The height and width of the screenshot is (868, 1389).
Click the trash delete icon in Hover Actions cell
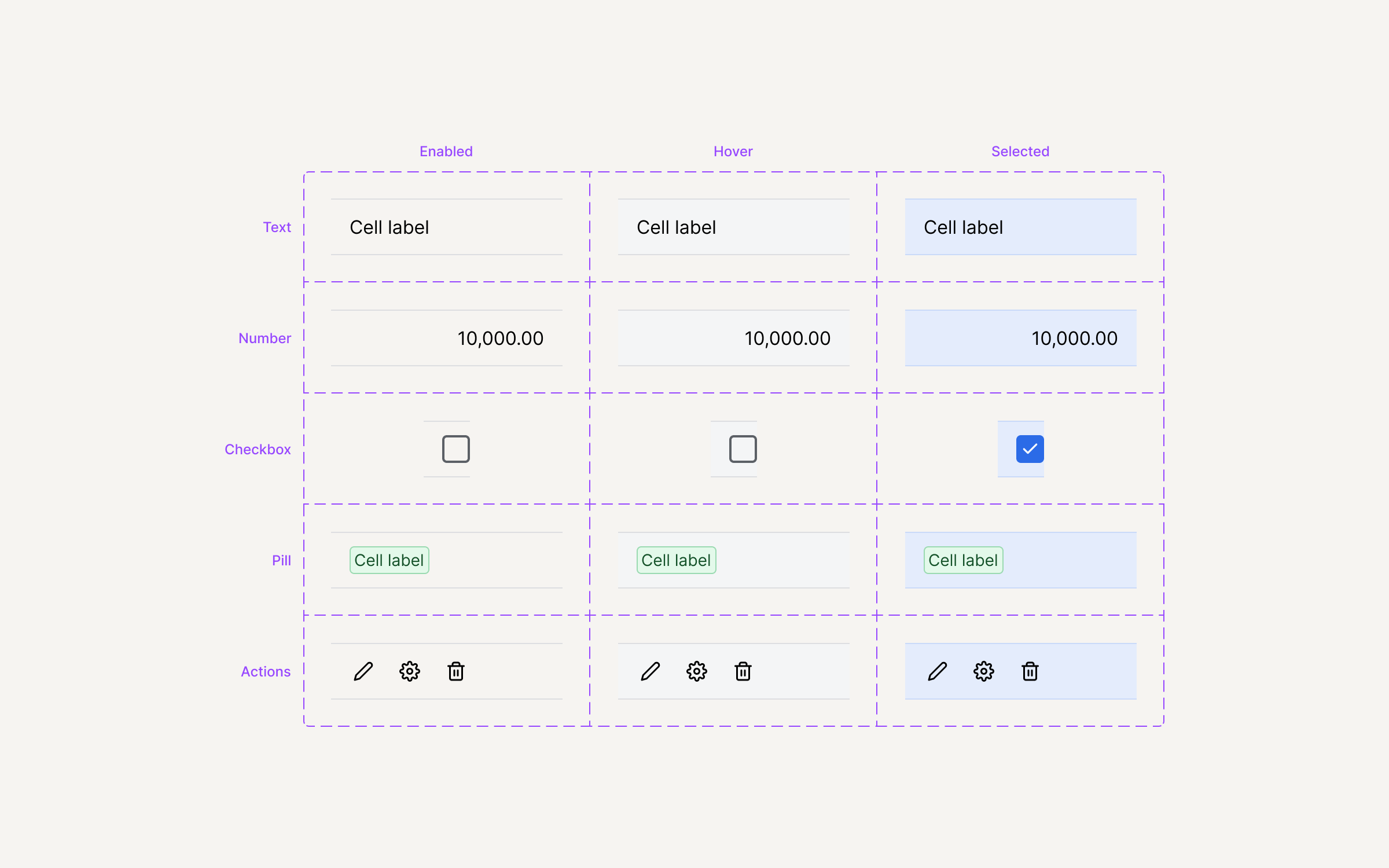click(x=743, y=671)
